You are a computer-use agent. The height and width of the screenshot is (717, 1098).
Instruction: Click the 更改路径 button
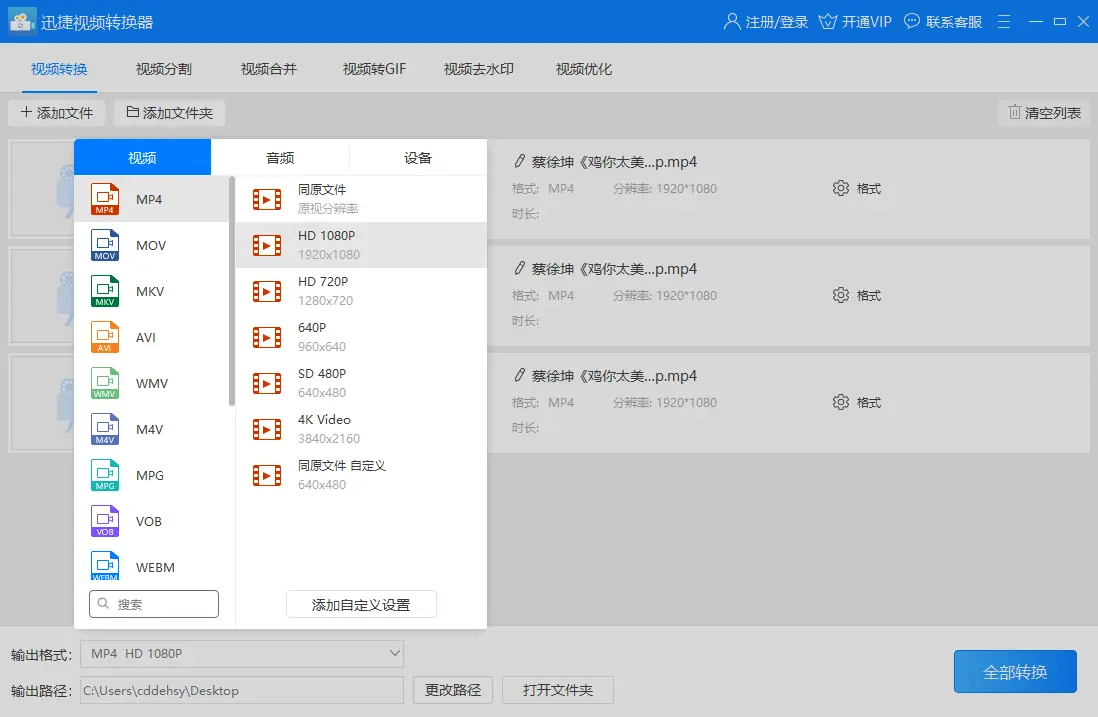pos(453,690)
